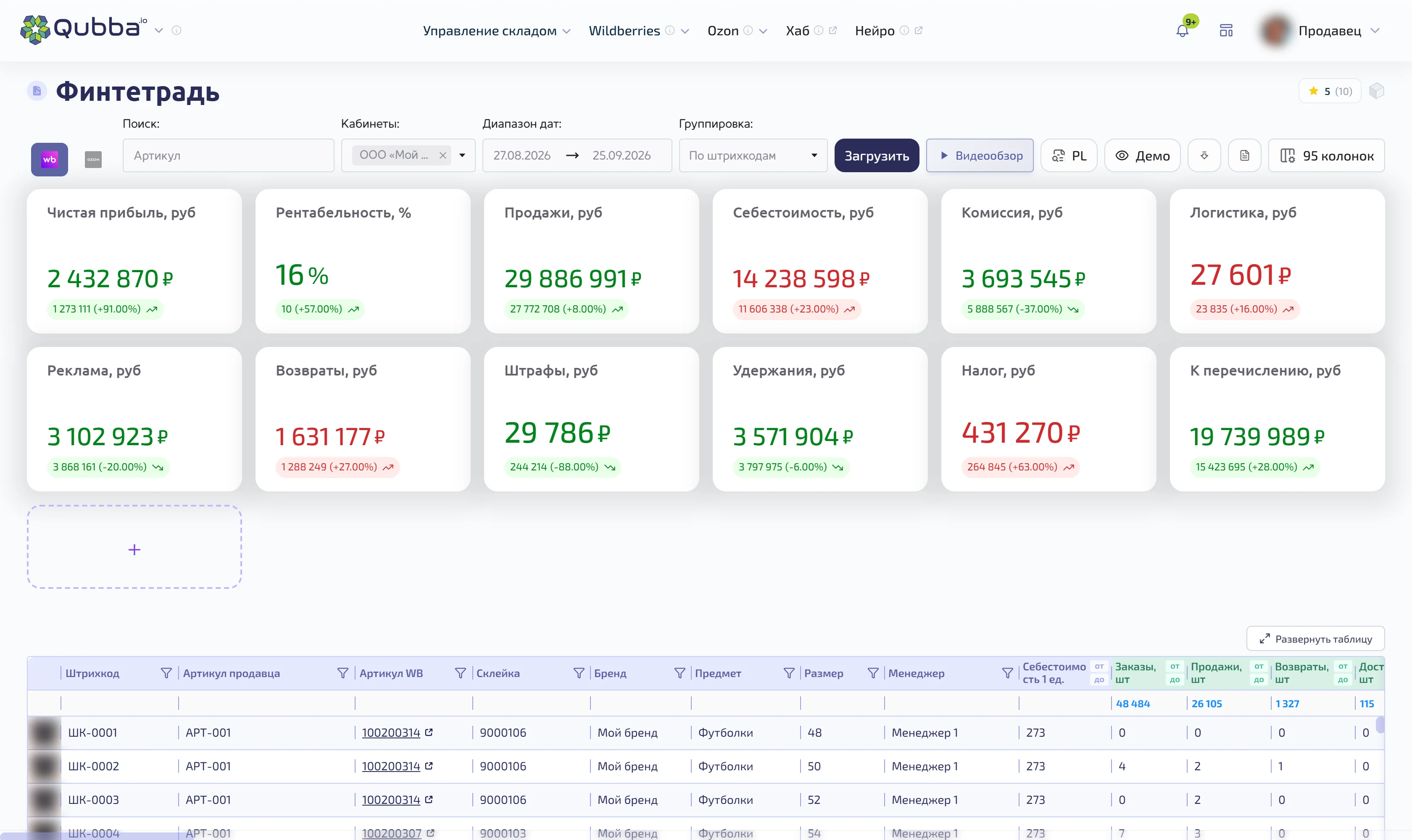Open filter for Штрихкод column

tap(166, 673)
